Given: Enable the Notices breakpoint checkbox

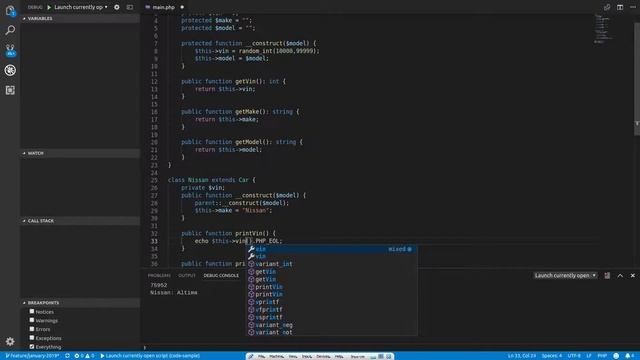Looking at the screenshot, I should [x=32, y=311].
